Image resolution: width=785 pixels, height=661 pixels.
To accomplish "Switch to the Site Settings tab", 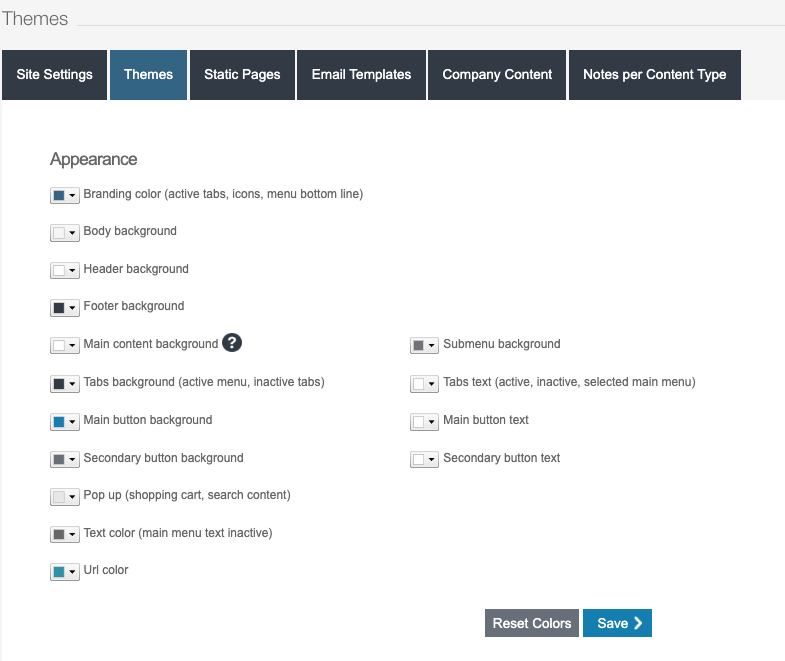I will [55, 75].
